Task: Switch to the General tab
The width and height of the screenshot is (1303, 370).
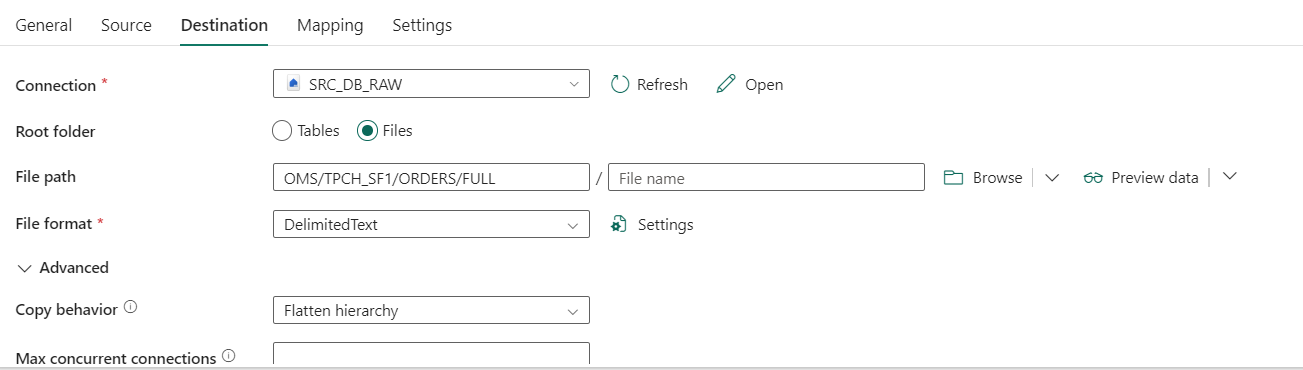Action: tap(44, 25)
